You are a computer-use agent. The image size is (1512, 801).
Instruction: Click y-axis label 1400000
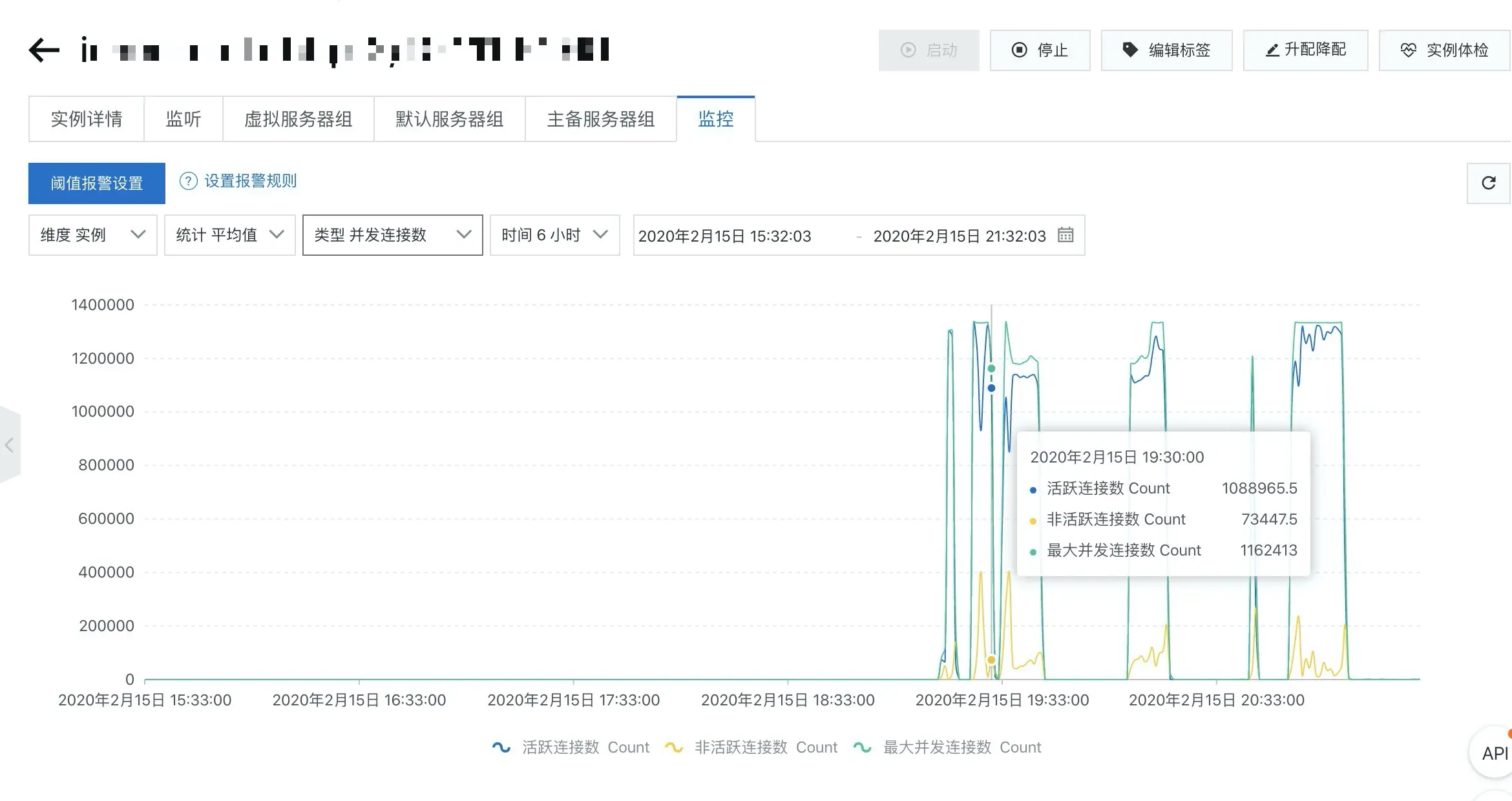click(x=103, y=305)
